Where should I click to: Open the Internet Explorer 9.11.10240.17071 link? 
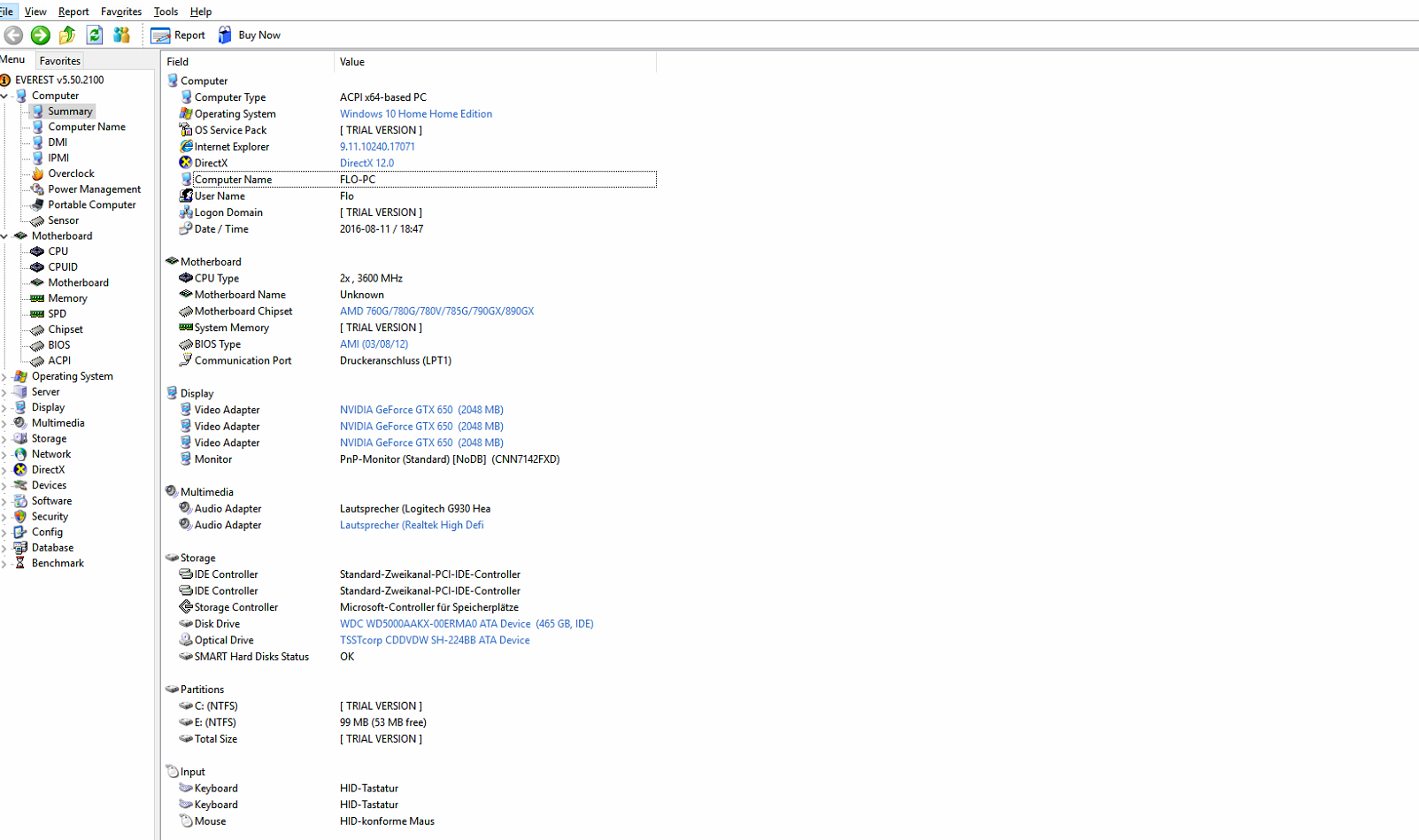[377, 147]
